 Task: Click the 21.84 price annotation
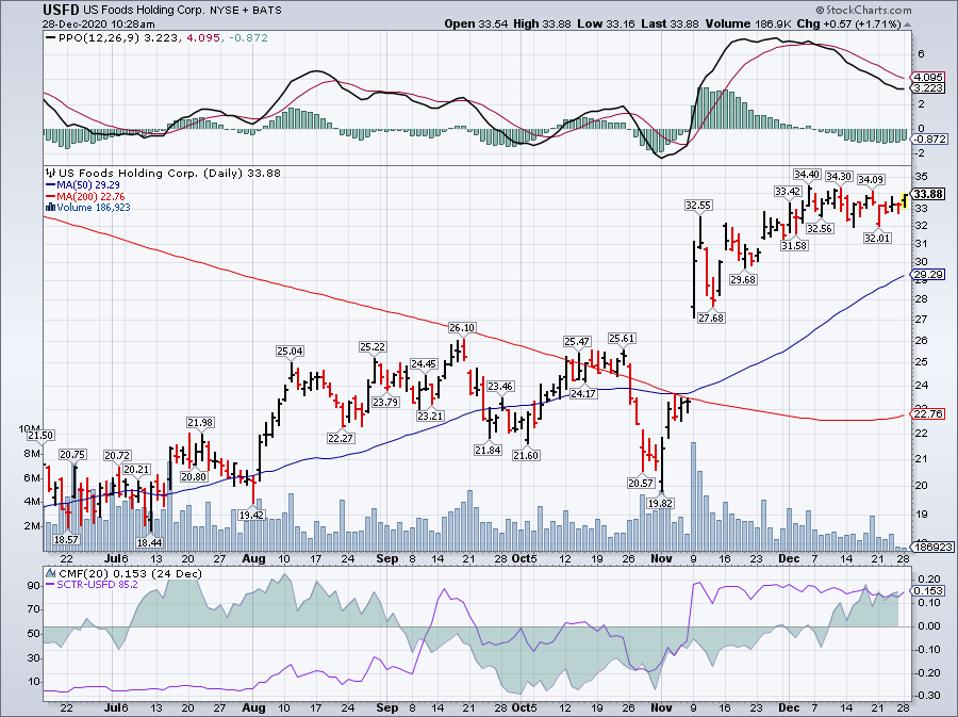pyautogui.click(x=487, y=449)
